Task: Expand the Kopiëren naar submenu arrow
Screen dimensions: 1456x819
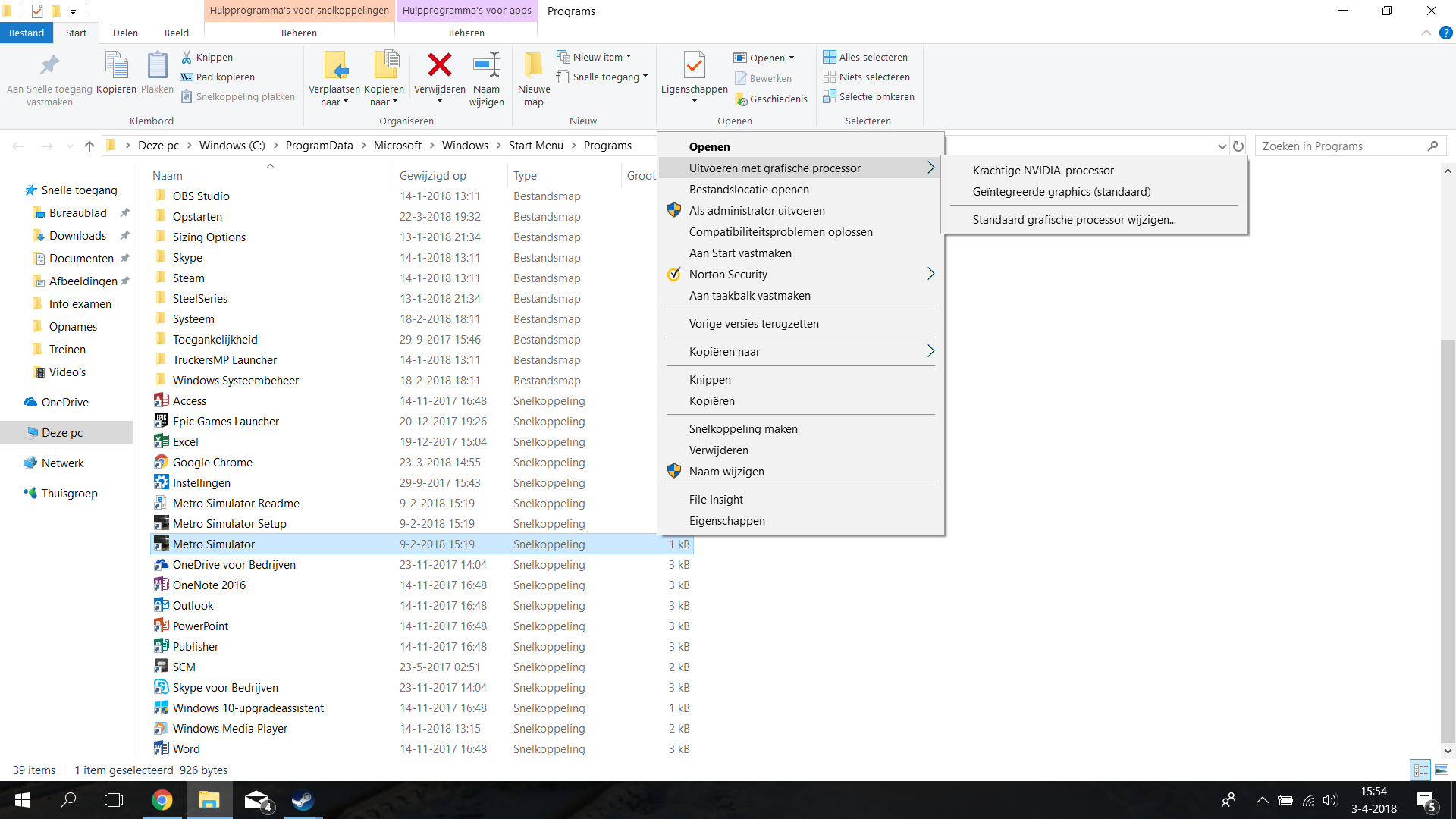Action: 930,351
